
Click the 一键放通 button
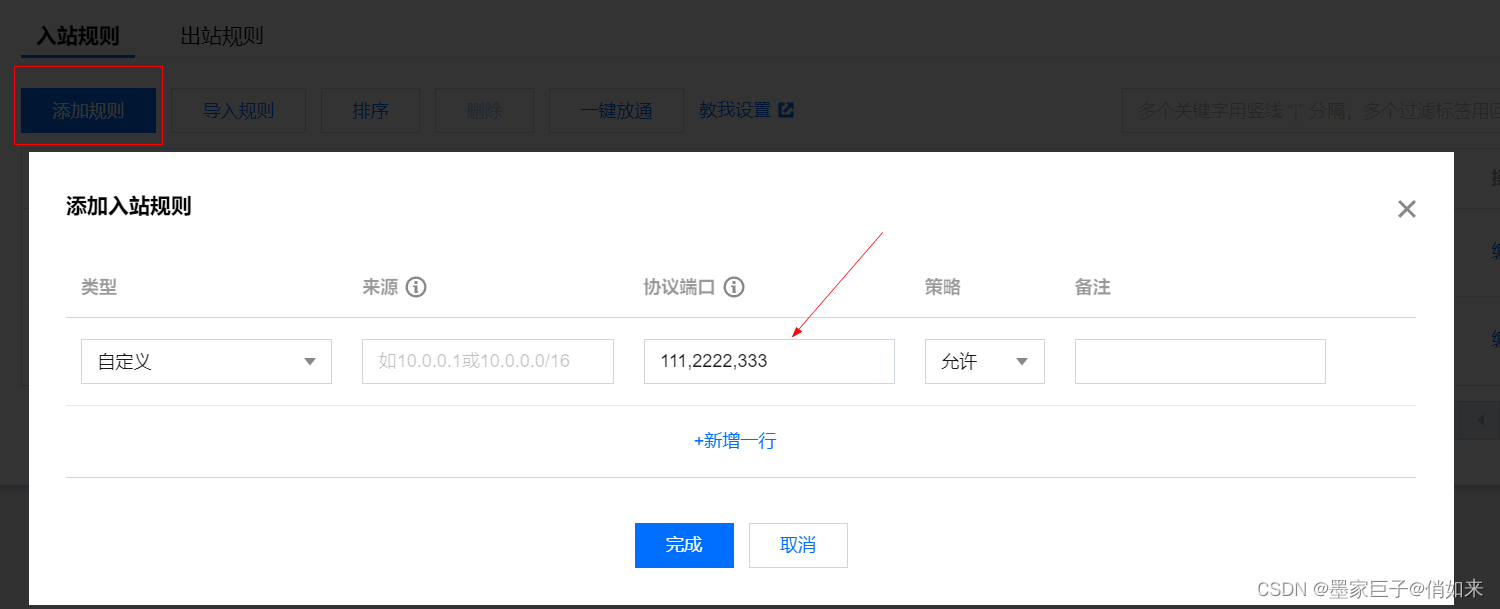coord(616,110)
